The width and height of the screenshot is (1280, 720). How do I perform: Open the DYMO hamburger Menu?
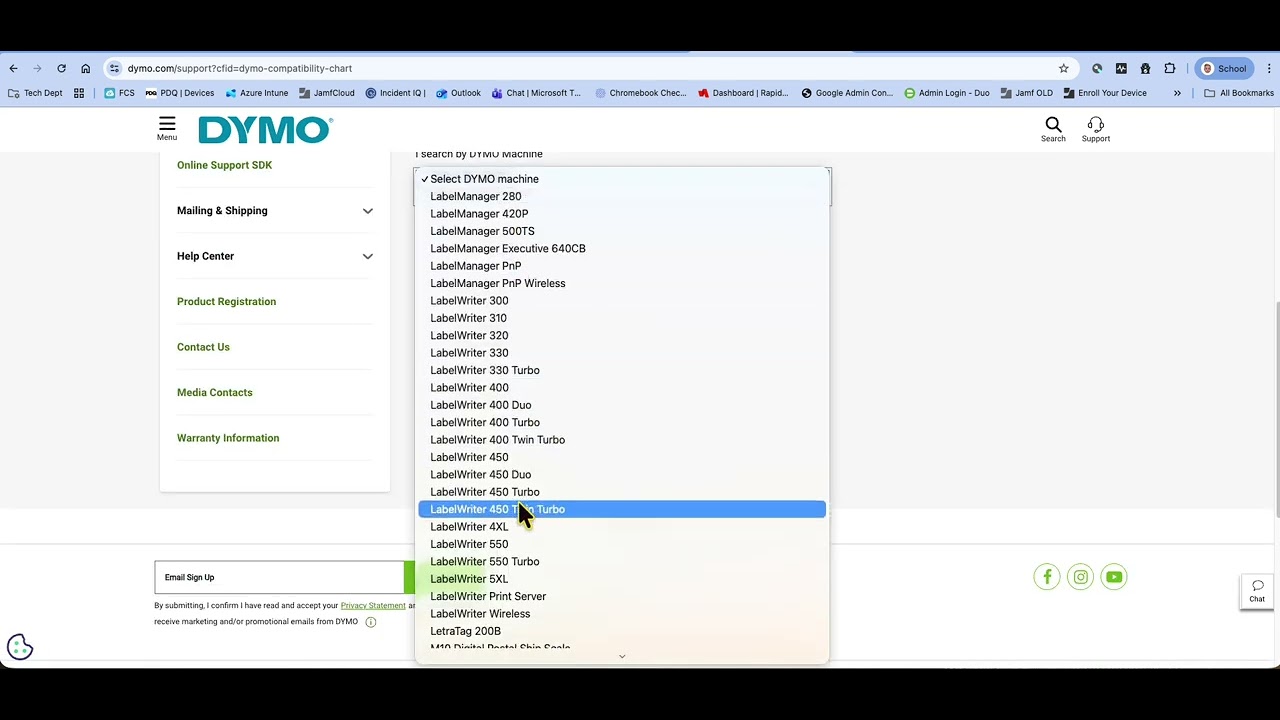(x=167, y=128)
